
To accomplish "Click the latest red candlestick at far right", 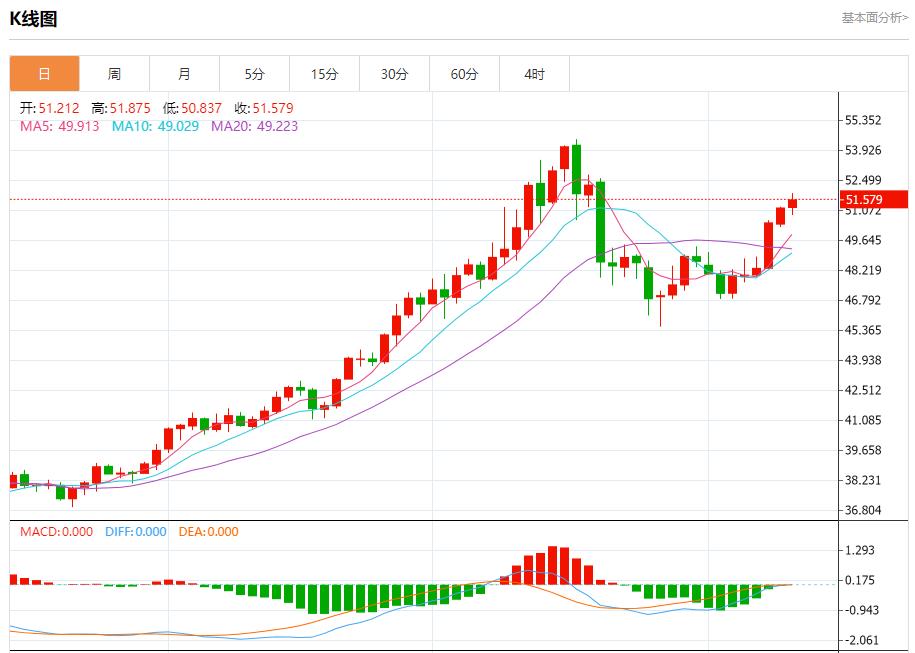I will [792, 203].
